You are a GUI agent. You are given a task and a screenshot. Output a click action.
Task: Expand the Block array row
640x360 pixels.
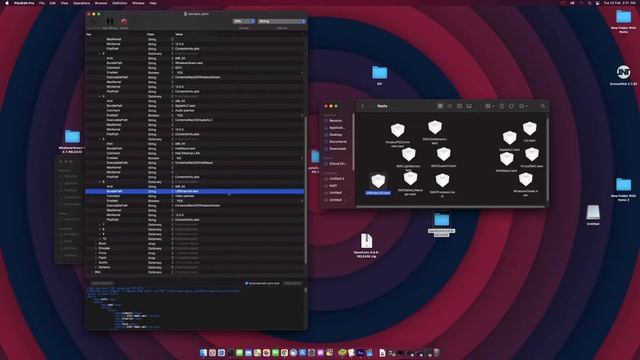coord(96,243)
